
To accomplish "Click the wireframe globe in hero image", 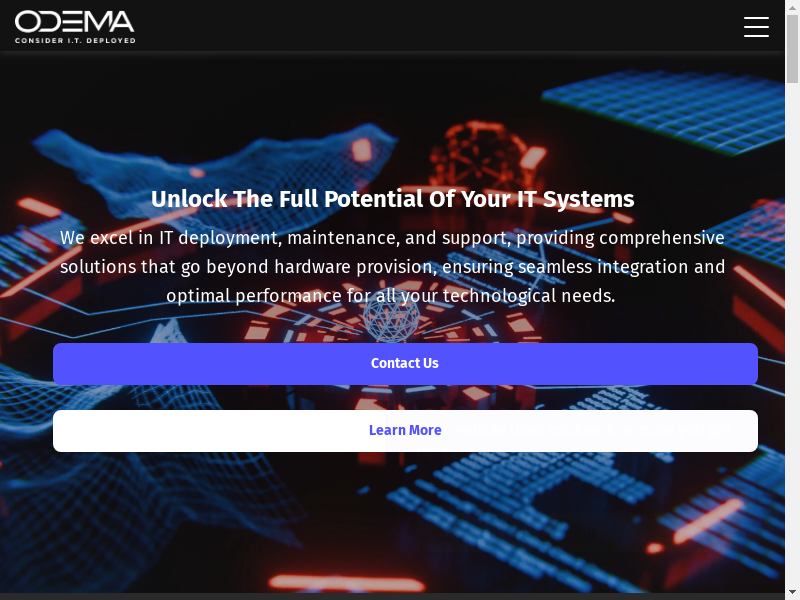I will pyautogui.click(x=391, y=319).
